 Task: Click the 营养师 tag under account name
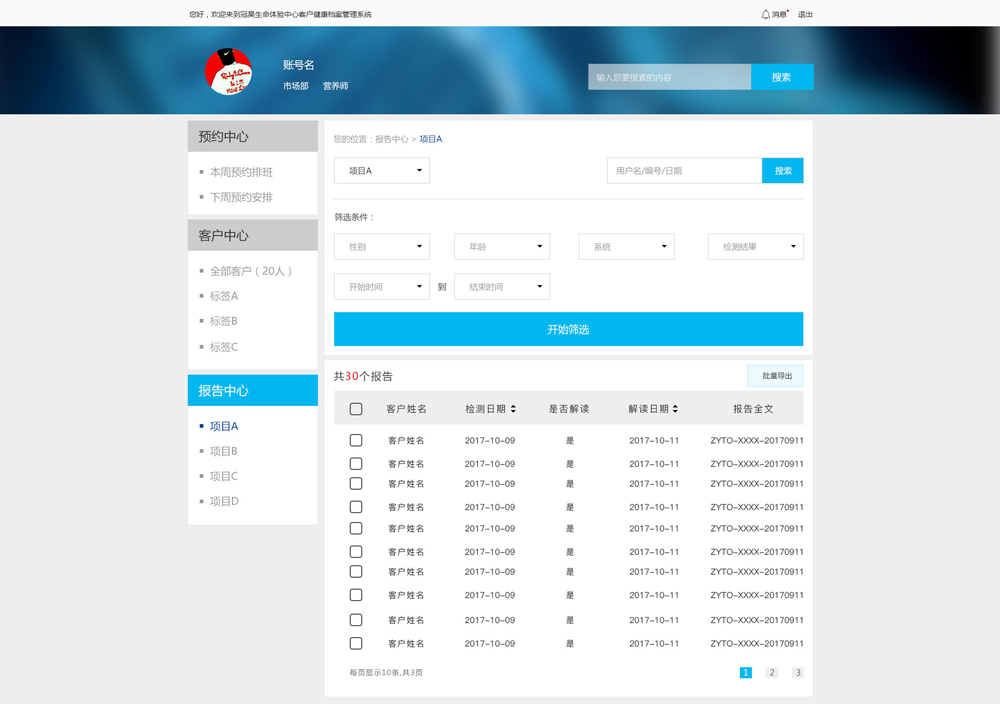click(x=335, y=85)
